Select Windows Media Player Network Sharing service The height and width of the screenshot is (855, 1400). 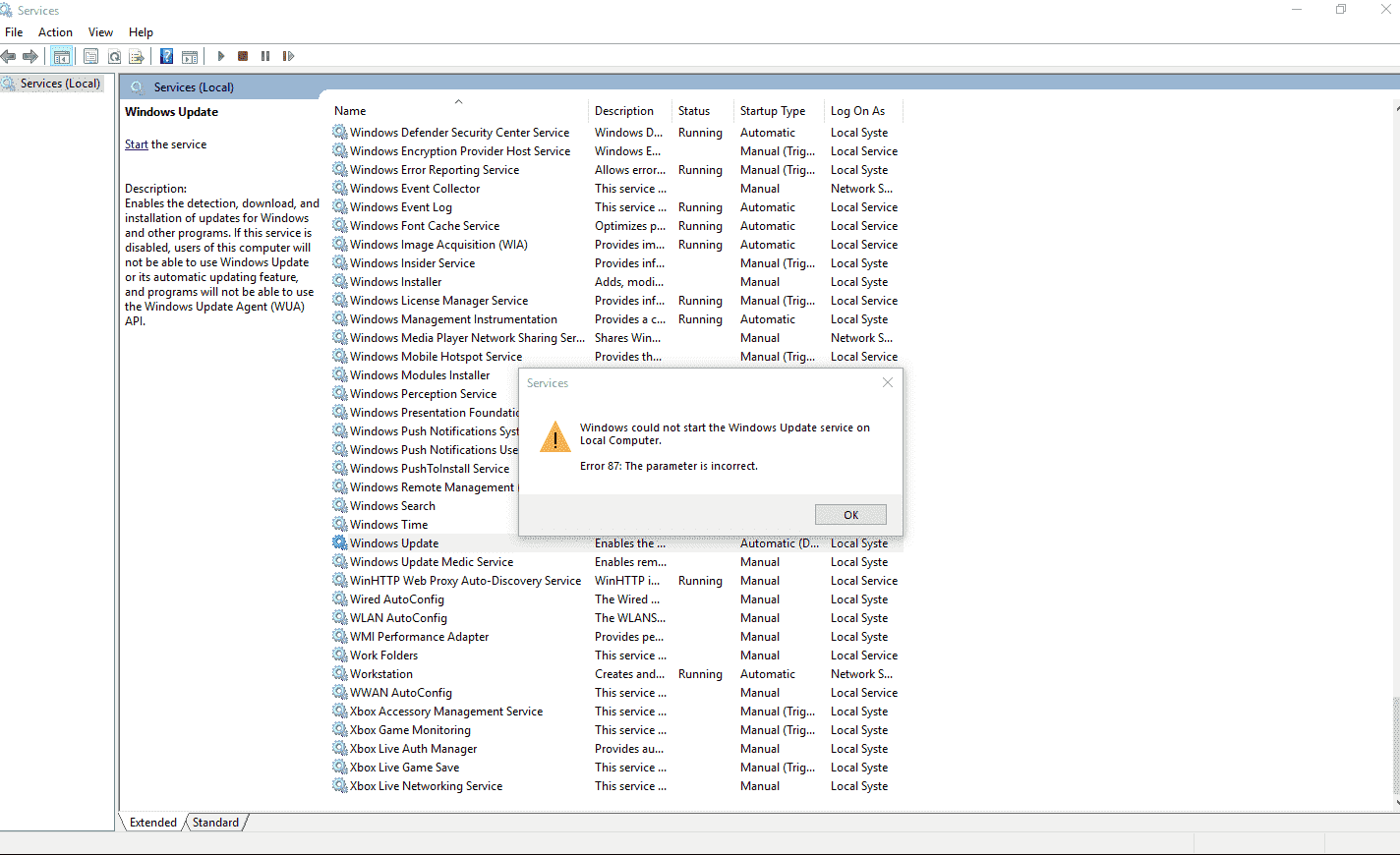pyautogui.click(x=616, y=338)
